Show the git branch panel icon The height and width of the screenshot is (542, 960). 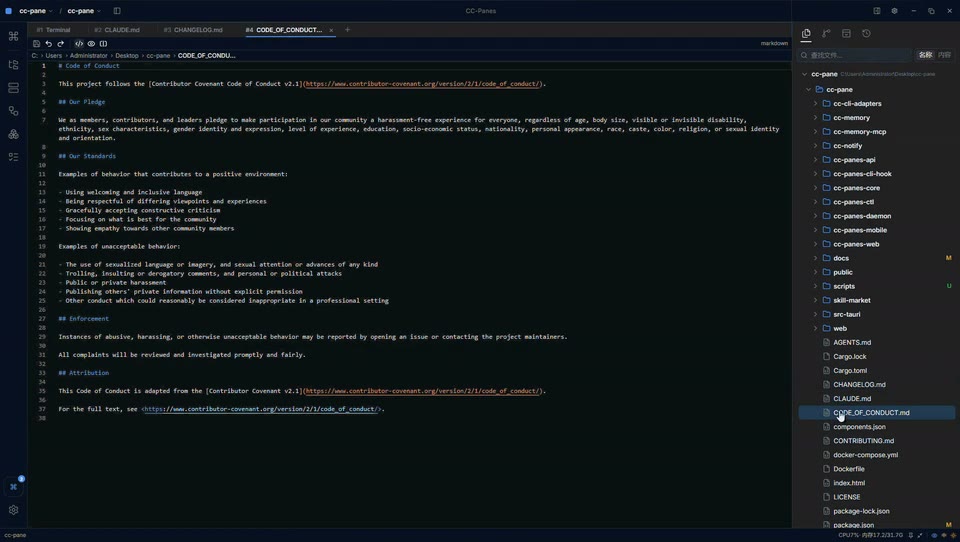tap(826, 33)
